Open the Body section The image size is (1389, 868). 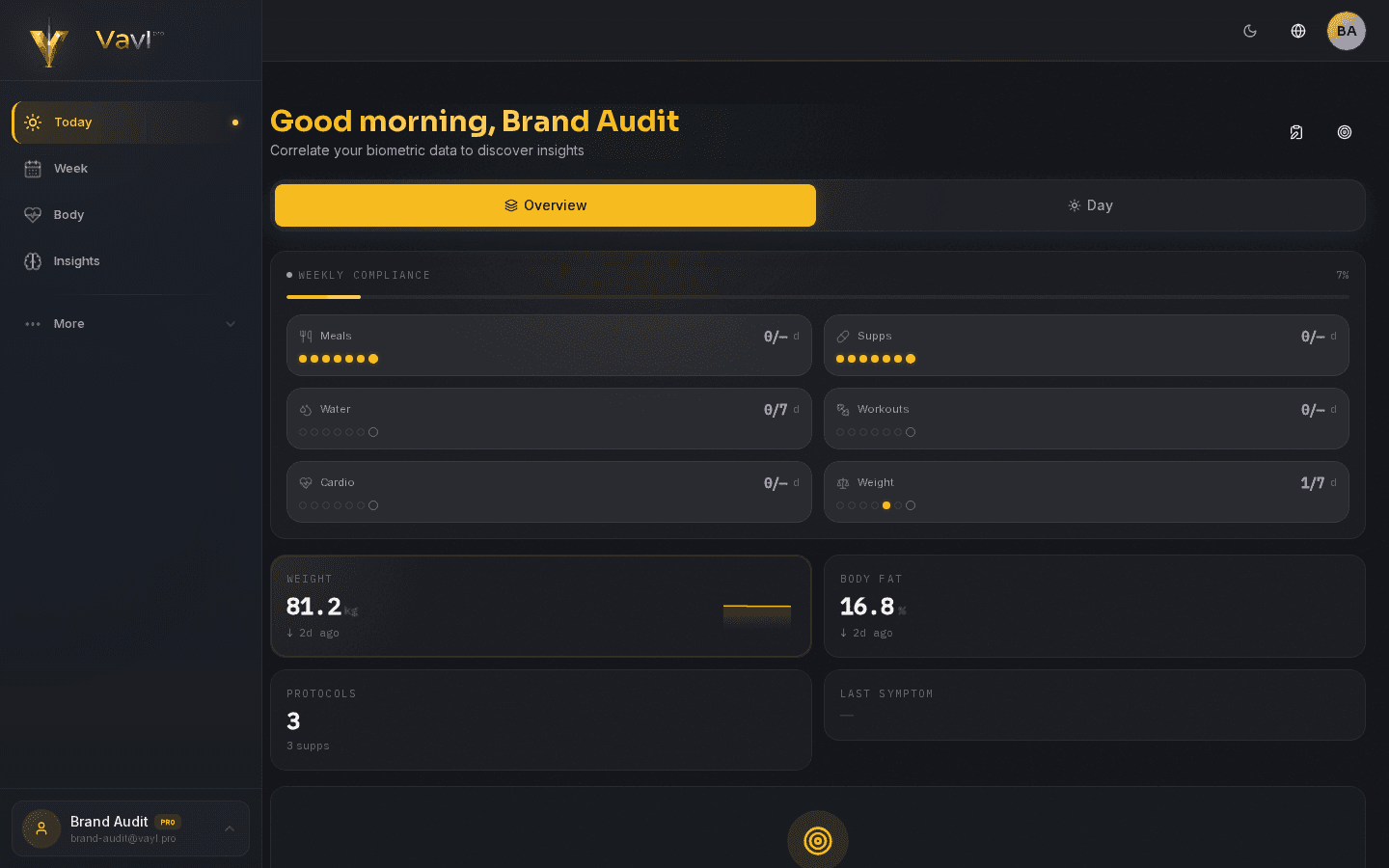[130, 215]
